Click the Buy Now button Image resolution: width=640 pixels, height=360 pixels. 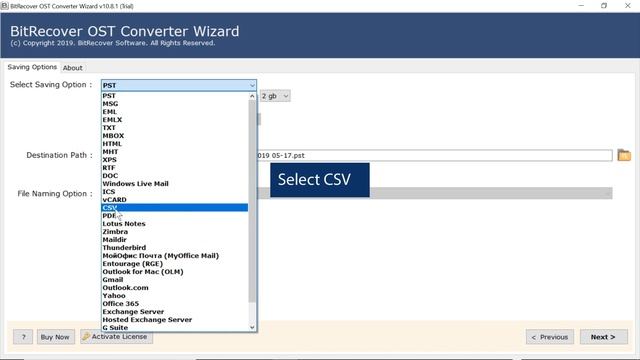click(56, 337)
